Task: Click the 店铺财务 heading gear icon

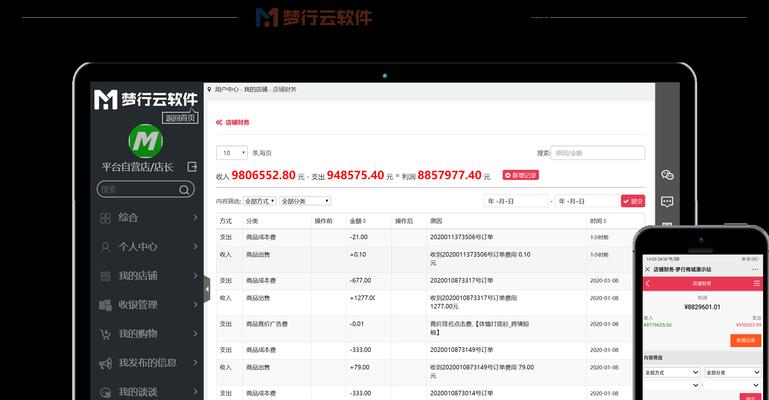Action: 219,123
